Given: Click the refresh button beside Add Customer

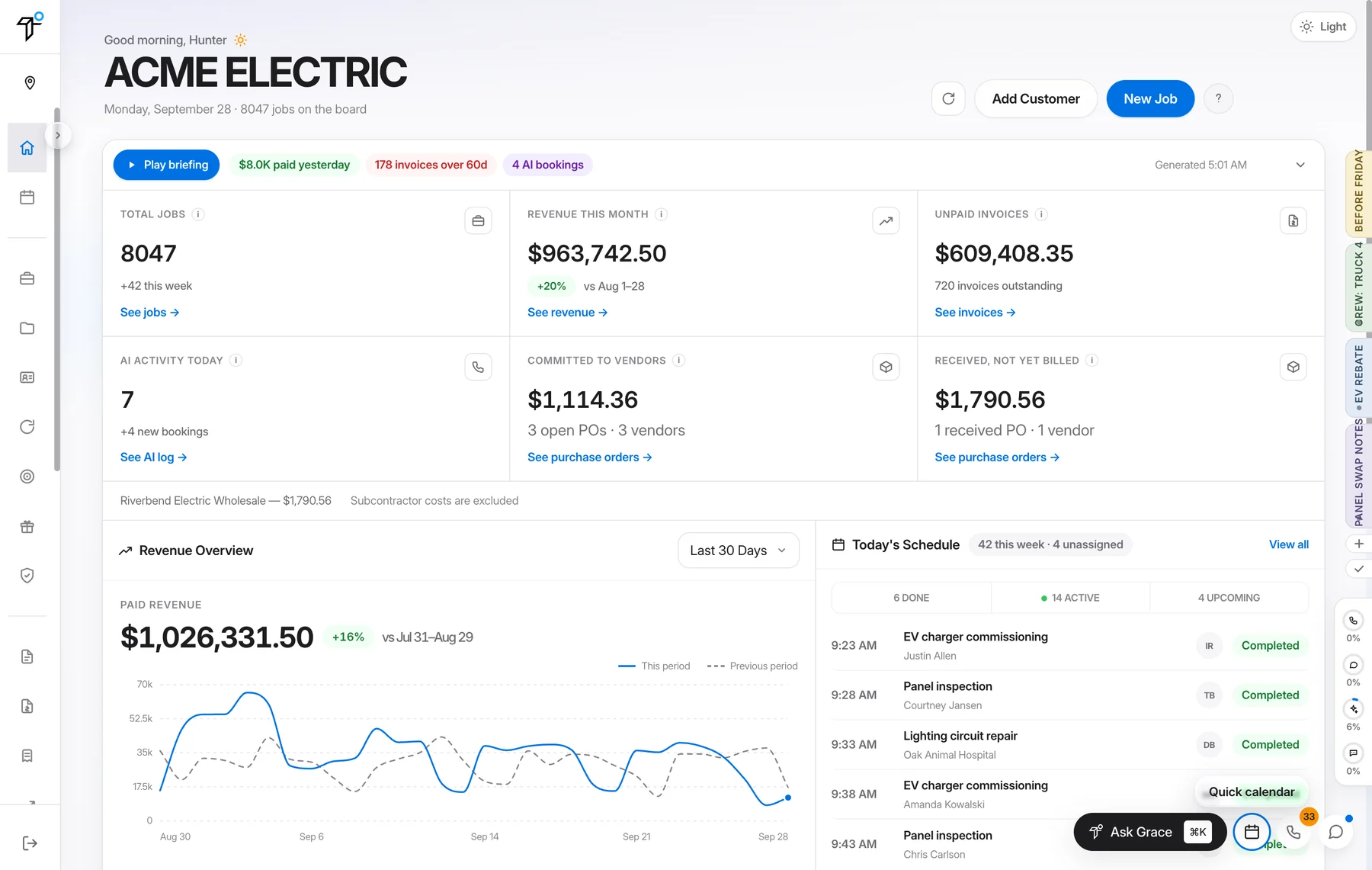Looking at the screenshot, I should tap(948, 98).
